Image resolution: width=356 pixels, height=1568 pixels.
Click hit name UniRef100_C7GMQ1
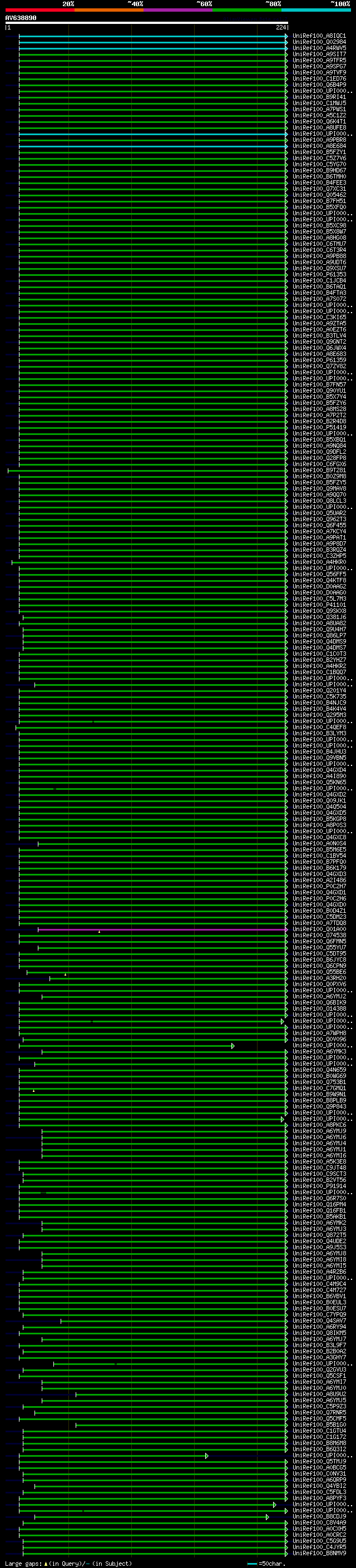319,1089
